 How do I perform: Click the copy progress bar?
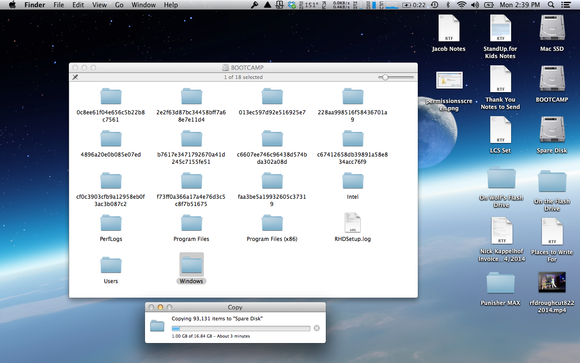coord(241,328)
